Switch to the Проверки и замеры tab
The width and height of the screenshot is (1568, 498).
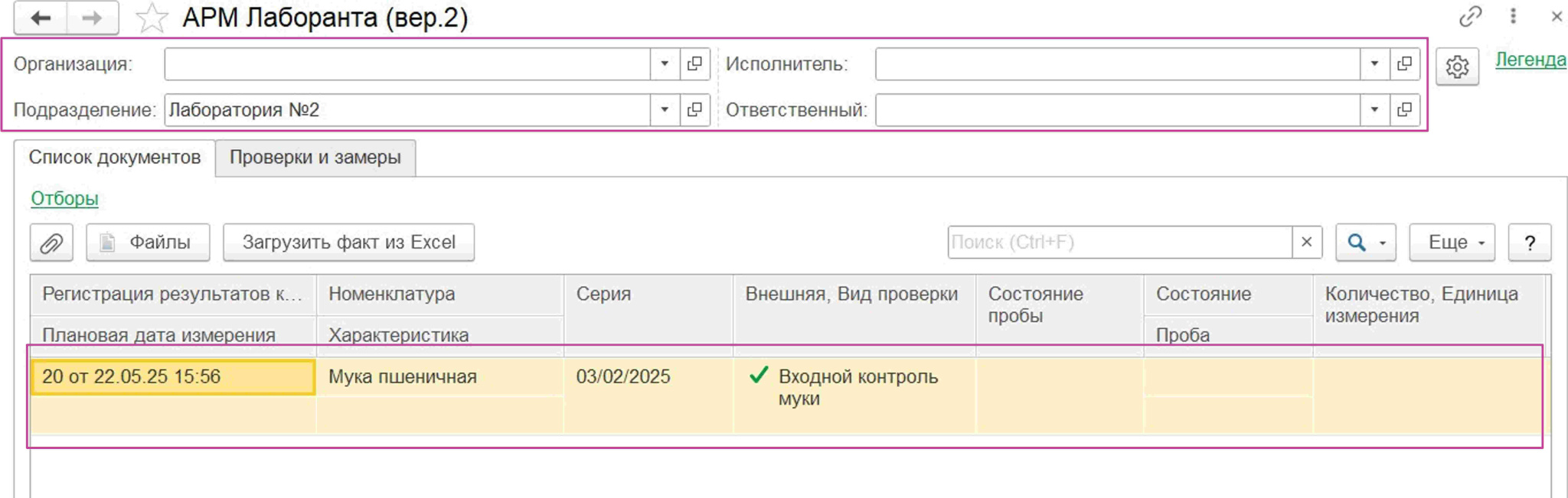pos(315,158)
